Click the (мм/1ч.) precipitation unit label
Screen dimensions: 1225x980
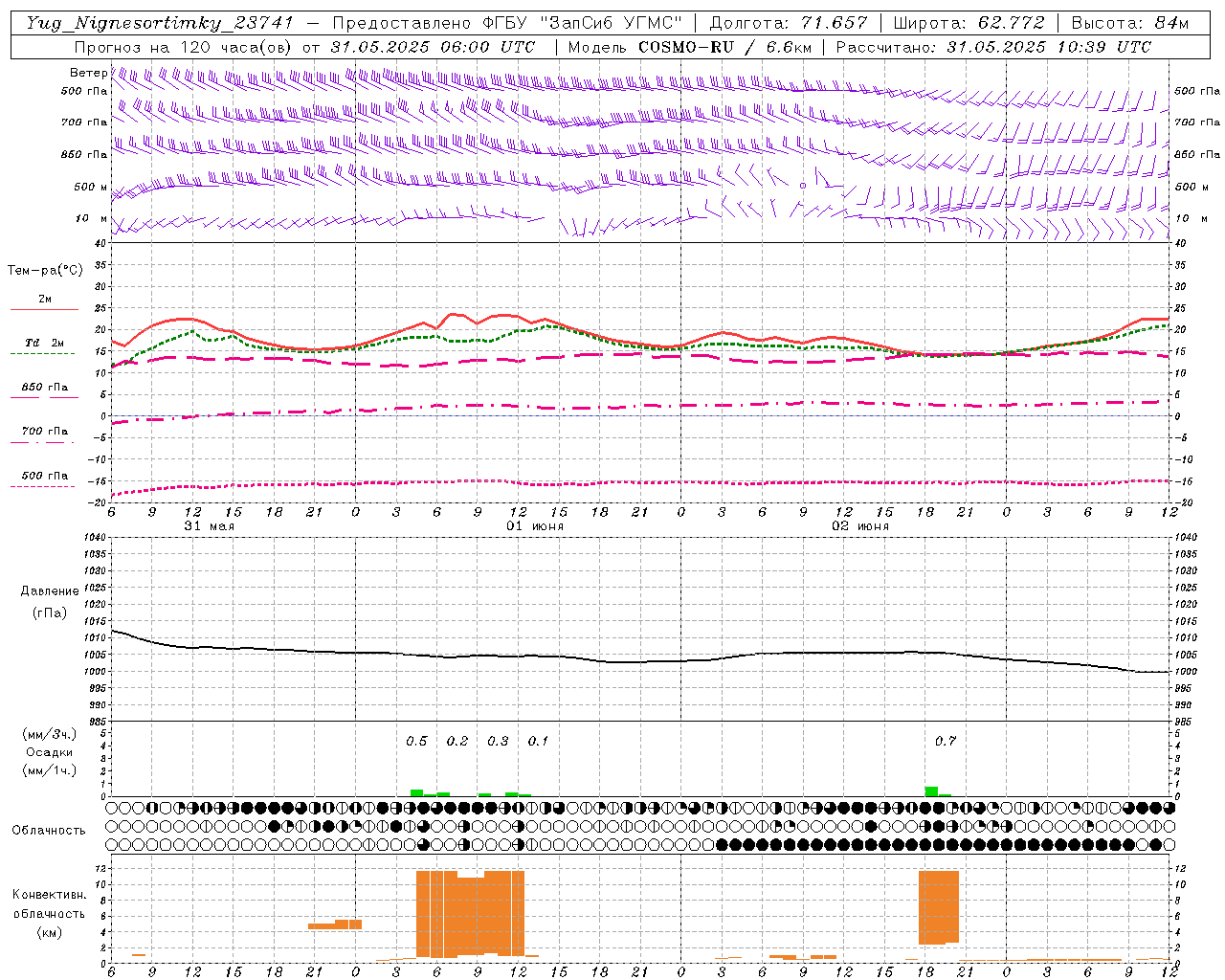50,770
